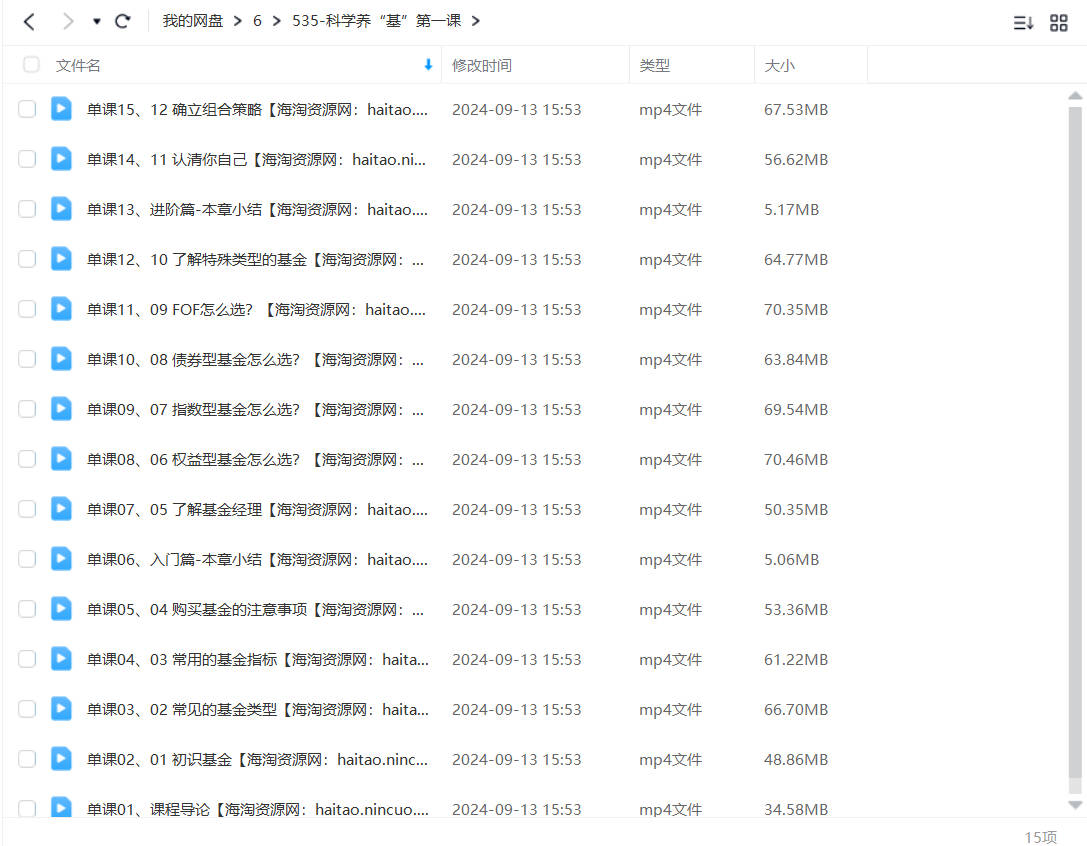
Task: Click the scrollbar down arrow
Action: point(1075,805)
